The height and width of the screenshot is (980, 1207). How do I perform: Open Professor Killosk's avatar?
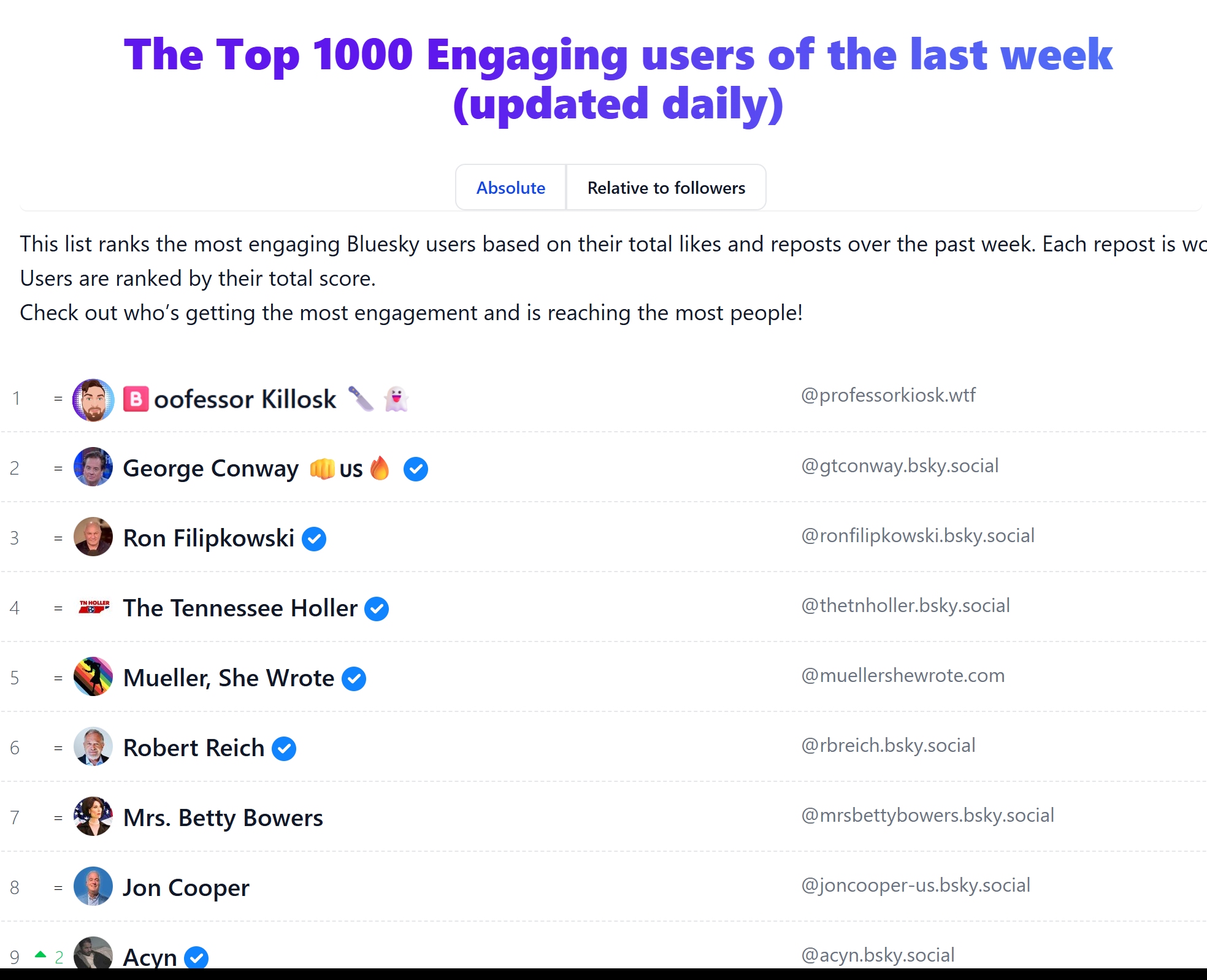(93, 400)
